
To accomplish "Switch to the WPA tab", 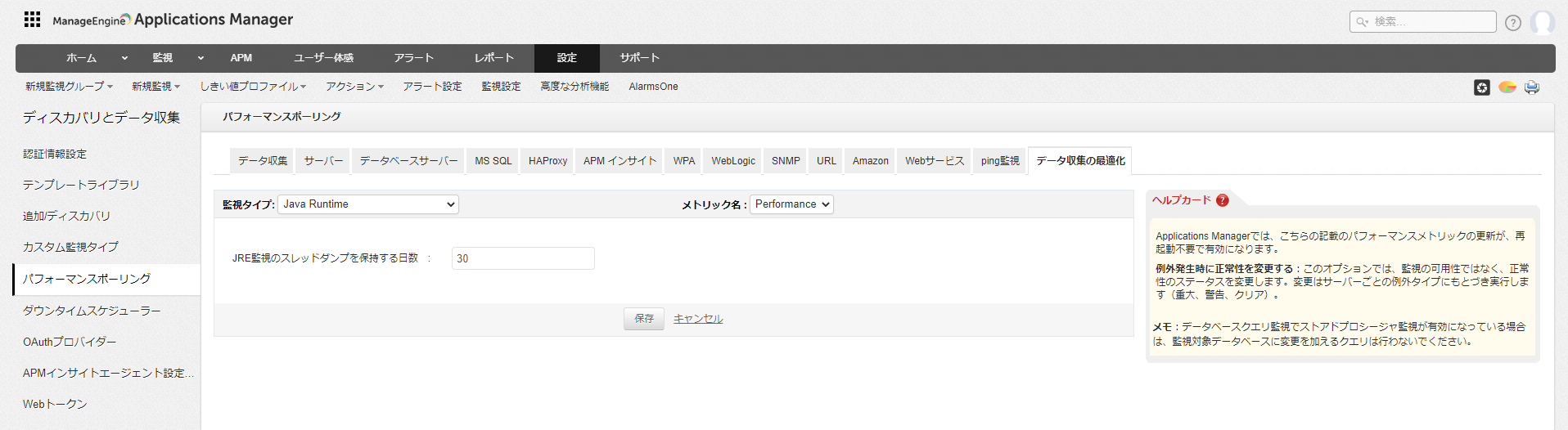I will point(684,161).
